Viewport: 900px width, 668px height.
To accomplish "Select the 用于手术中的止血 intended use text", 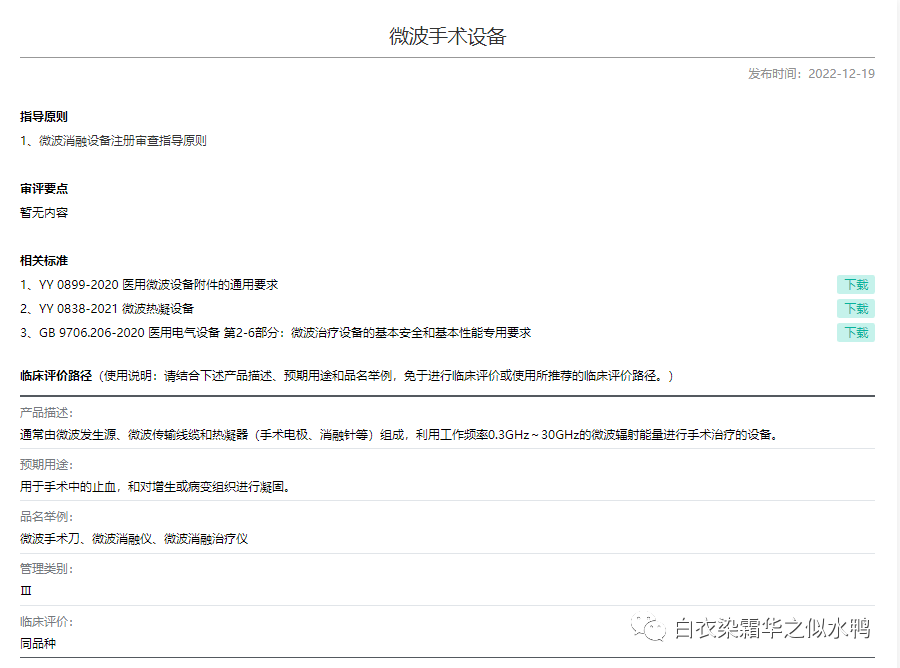I will (155, 487).
